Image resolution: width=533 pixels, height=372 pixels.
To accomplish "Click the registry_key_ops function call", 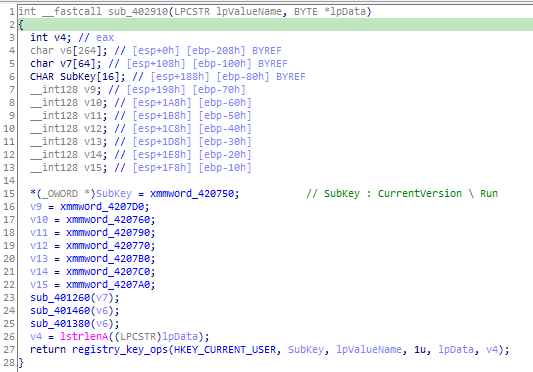I will point(120,350).
